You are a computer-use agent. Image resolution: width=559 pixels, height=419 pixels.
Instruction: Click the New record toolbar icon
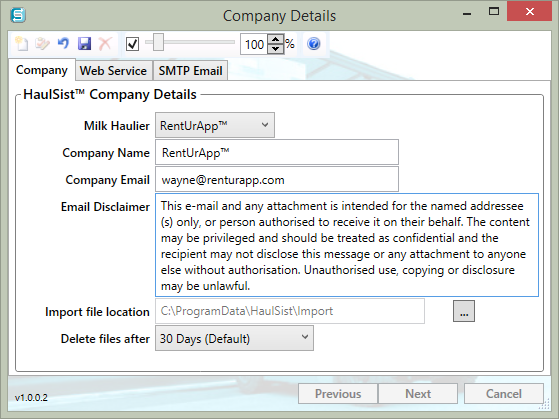point(21,44)
